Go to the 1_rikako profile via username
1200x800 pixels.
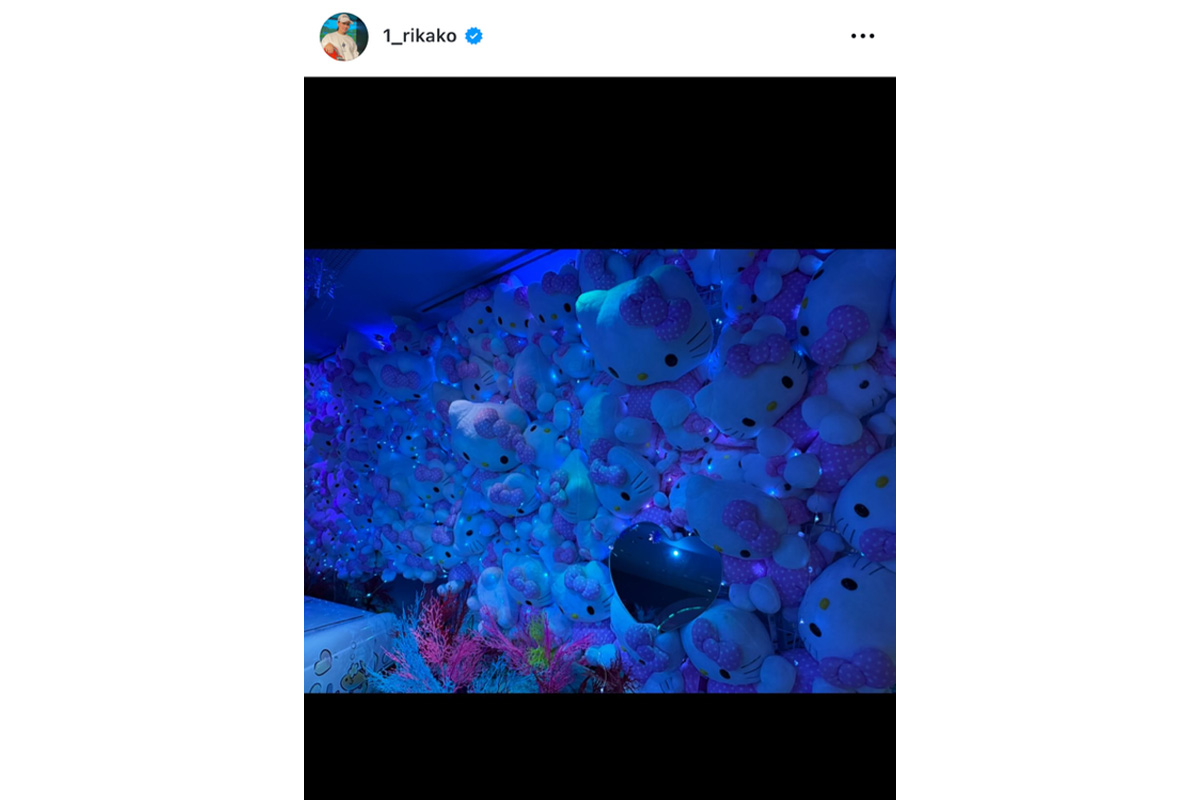(x=419, y=36)
